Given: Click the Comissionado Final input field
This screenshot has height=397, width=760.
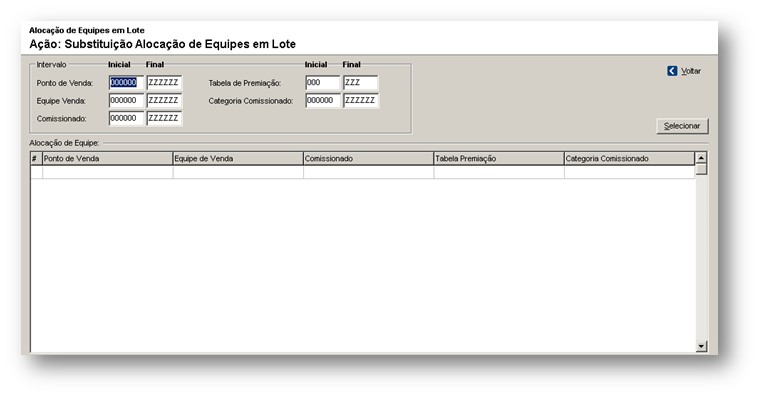Looking at the screenshot, I should coord(164,118).
